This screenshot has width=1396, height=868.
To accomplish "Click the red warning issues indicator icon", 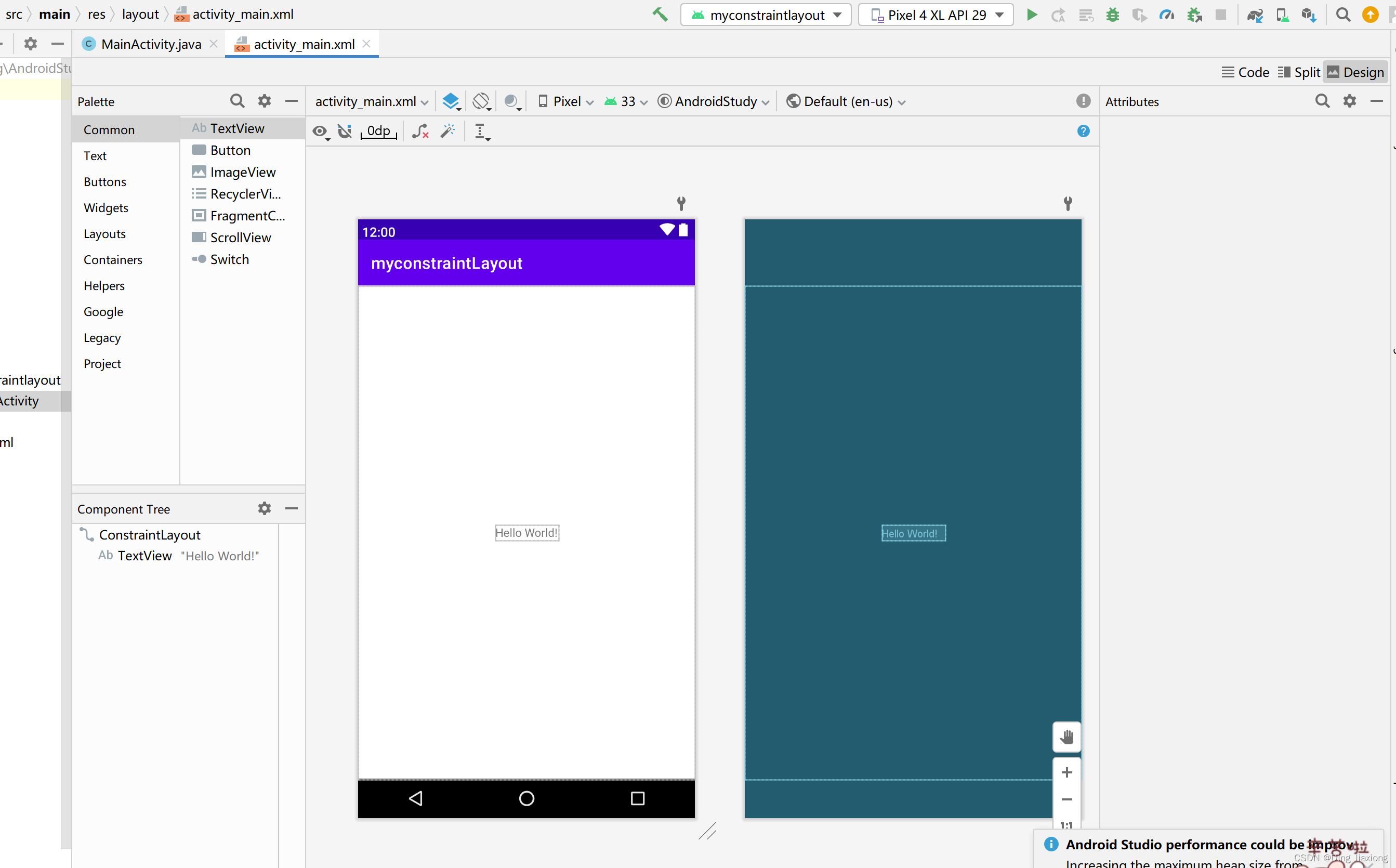I will tap(1083, 101).
